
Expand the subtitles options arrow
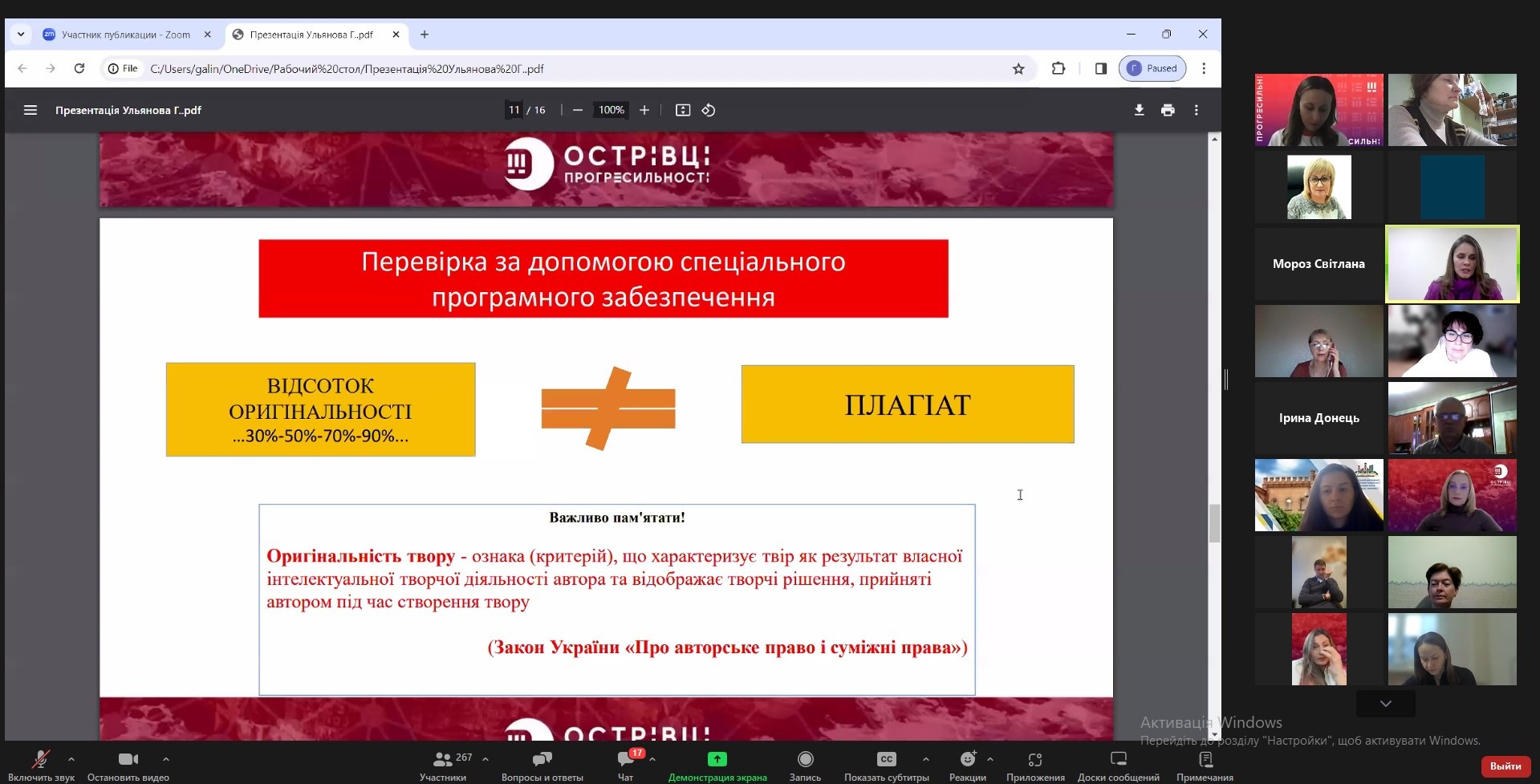[926, 758]
